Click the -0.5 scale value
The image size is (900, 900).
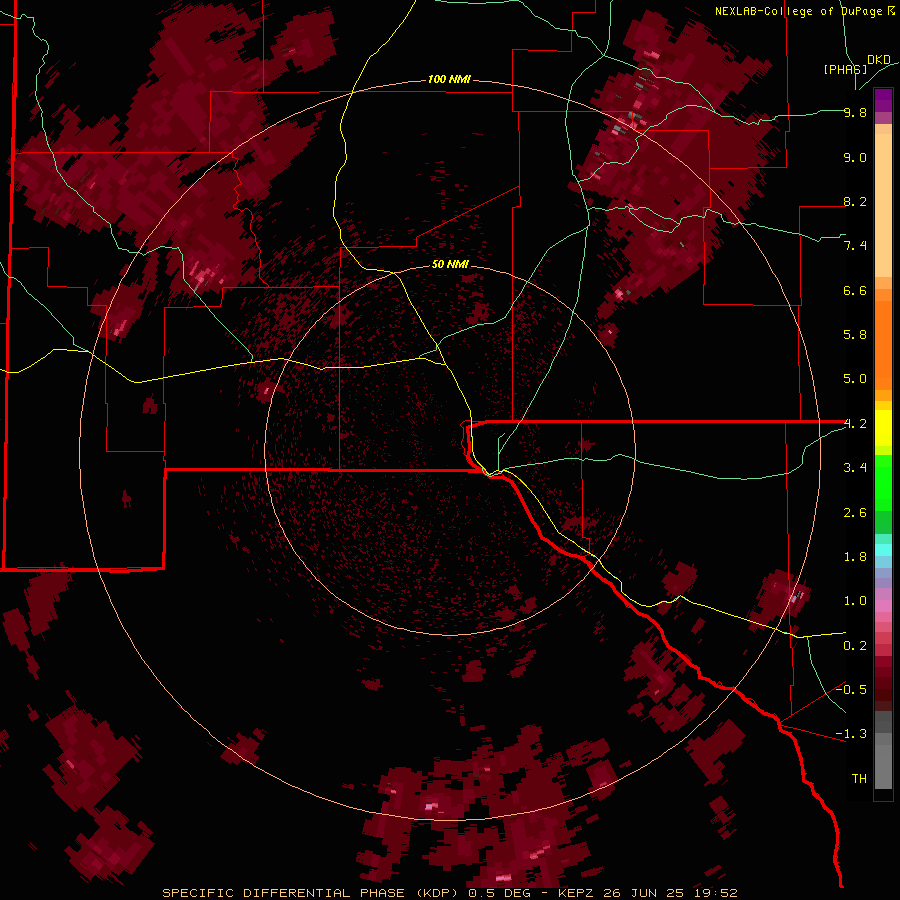pyautogui.click(x=852, y=689)
